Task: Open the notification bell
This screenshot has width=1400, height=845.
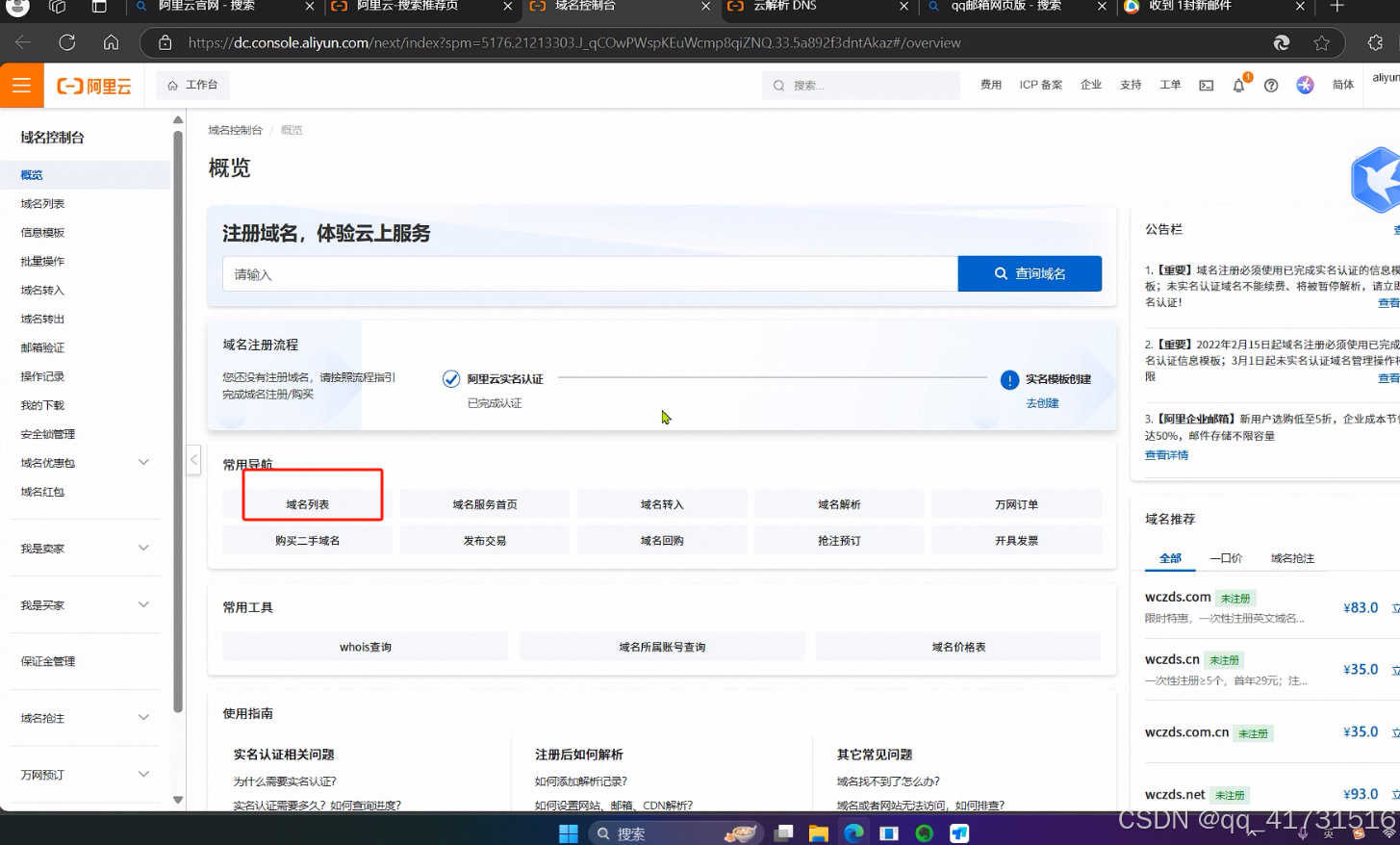Action: [1239, 86]
